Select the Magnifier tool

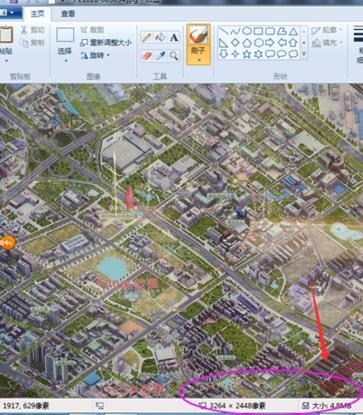[x=174, y=56]
